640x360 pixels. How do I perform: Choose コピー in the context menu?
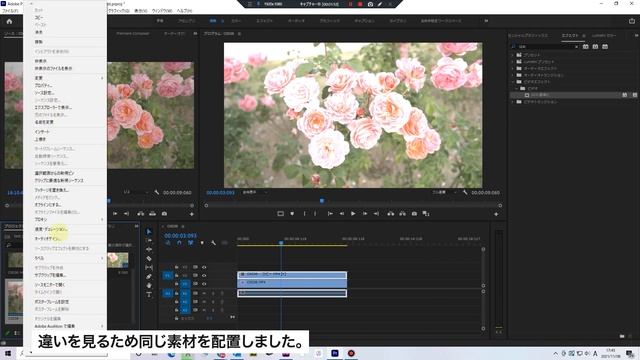tap(39, 18)
